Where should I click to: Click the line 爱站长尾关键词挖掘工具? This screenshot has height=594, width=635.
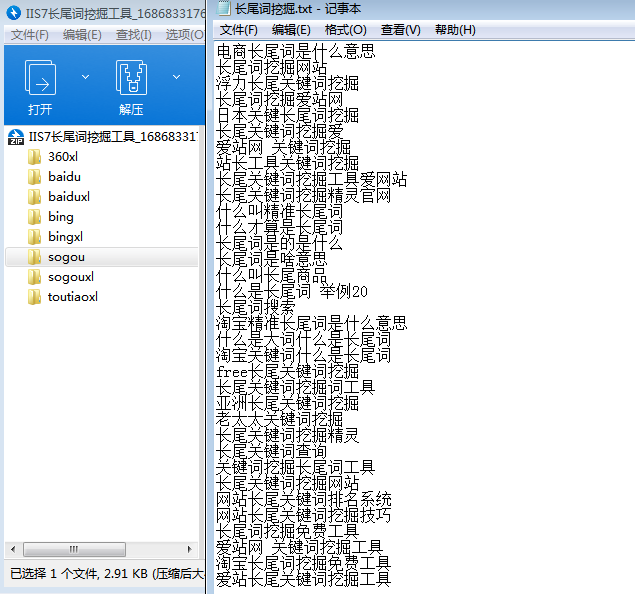point(303,579)
